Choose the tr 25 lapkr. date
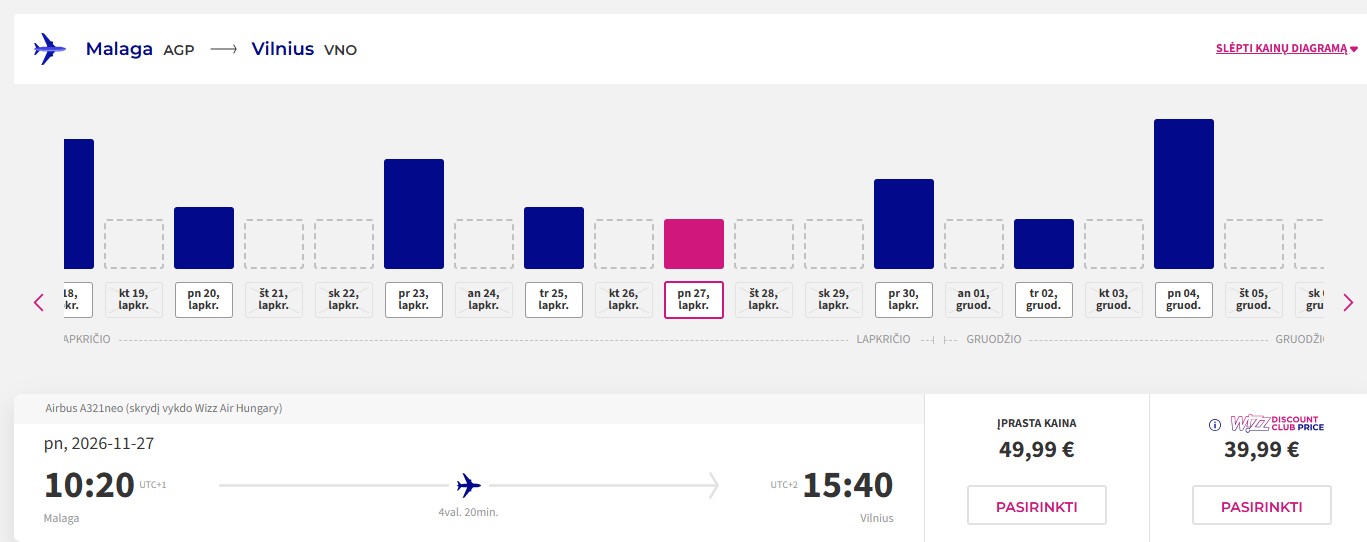The image size is (1367, 542). 554,299
